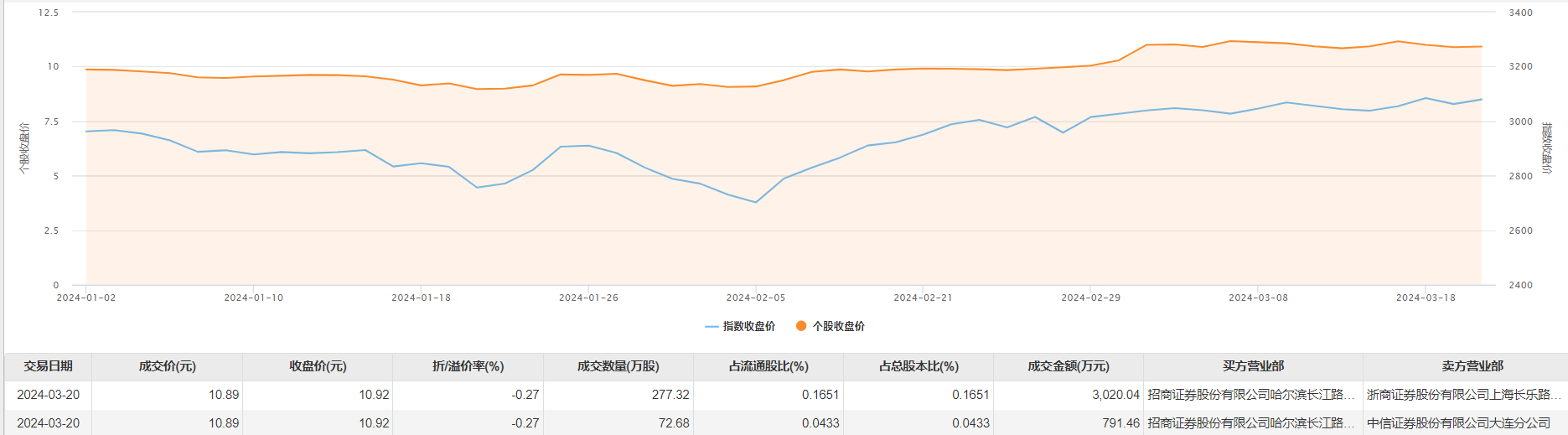This screenshot has width=1568, height=435.
Task: Click the 成交金额(万元) column header
Action: [x=1069, y=366]
